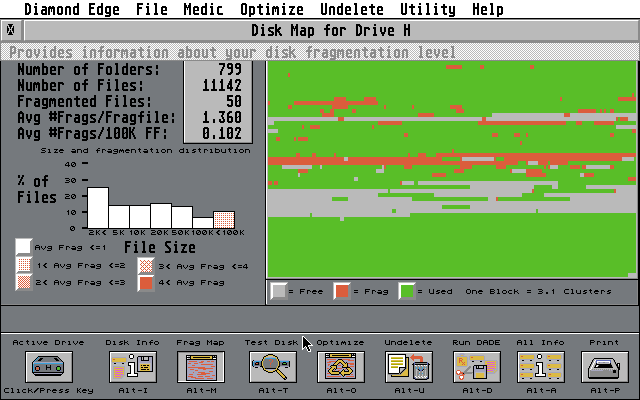Image resolution: width=640 pixels, height=400 pixels.
Task: Click the Avg Frag <=1 white swatch
Action: 23,247
